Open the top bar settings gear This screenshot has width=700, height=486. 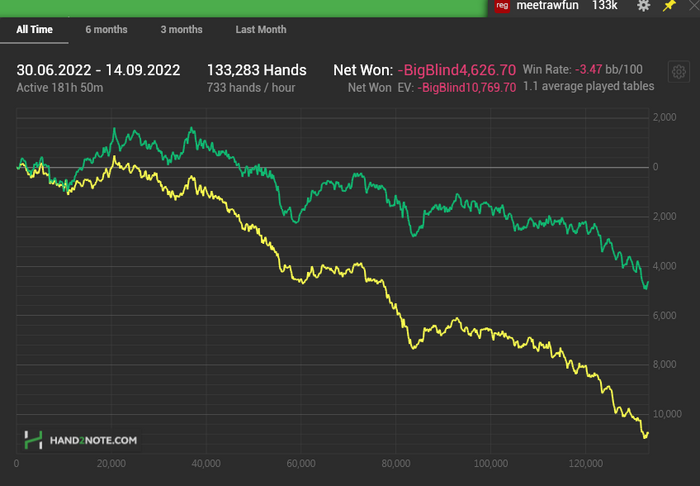(643, 5)
